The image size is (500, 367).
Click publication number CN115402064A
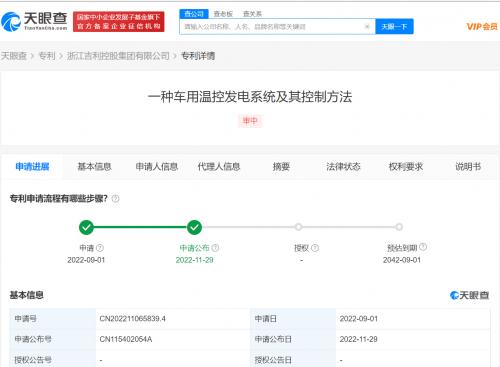click(x=126, y=339)
